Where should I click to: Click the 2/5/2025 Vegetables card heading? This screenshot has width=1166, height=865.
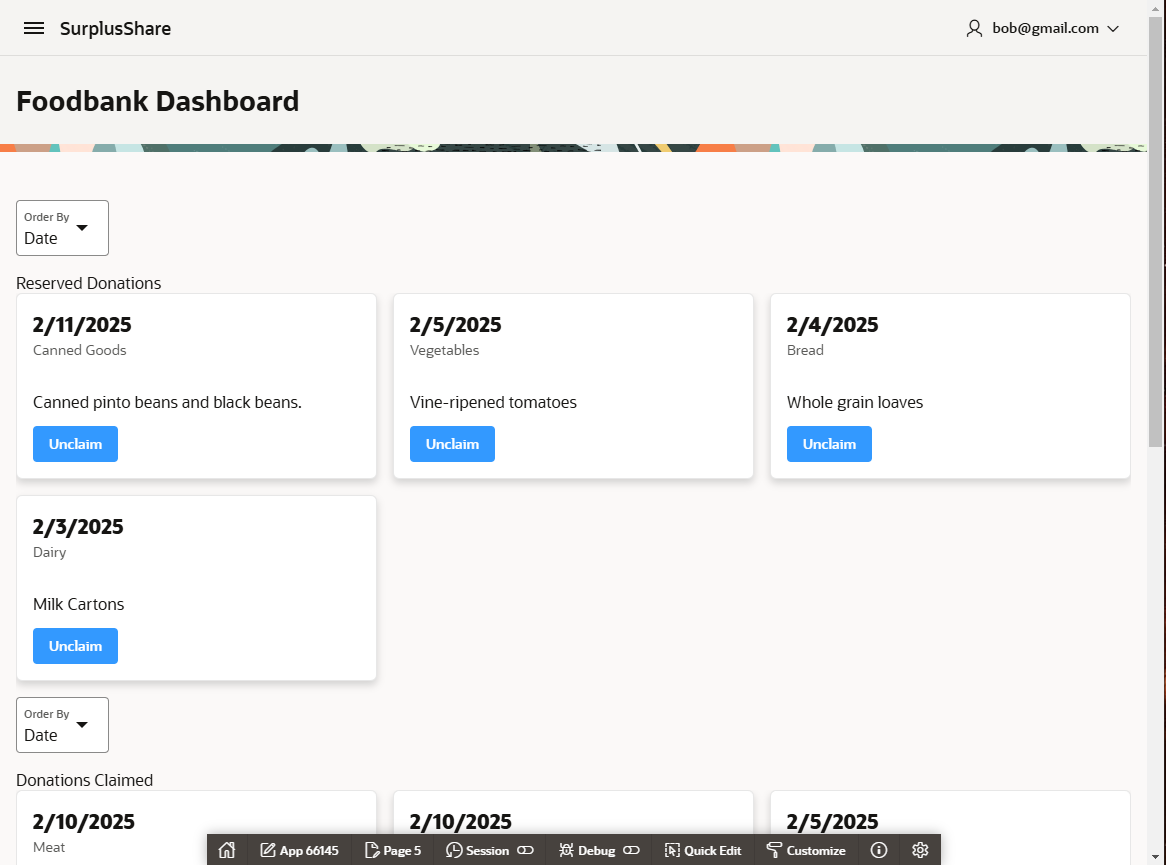[x=455, y=325]
